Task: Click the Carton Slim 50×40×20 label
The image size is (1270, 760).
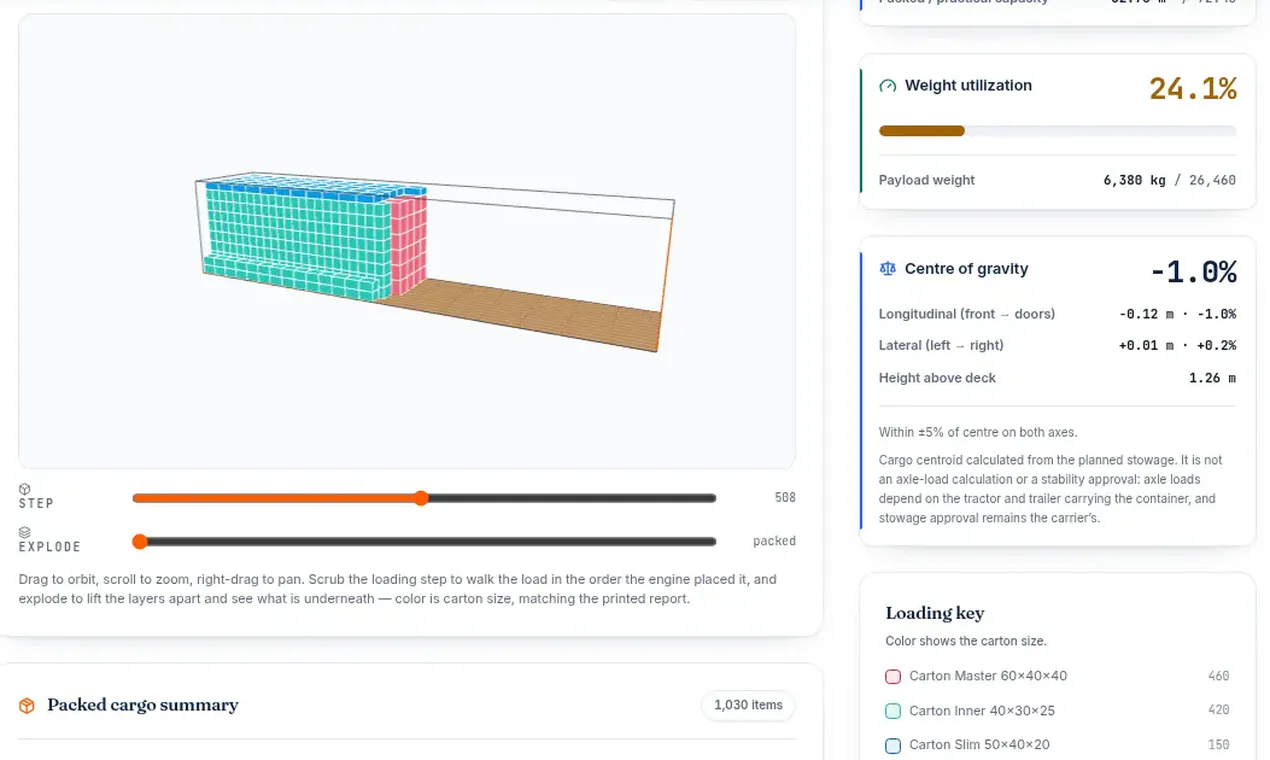Action: point(979,745)
